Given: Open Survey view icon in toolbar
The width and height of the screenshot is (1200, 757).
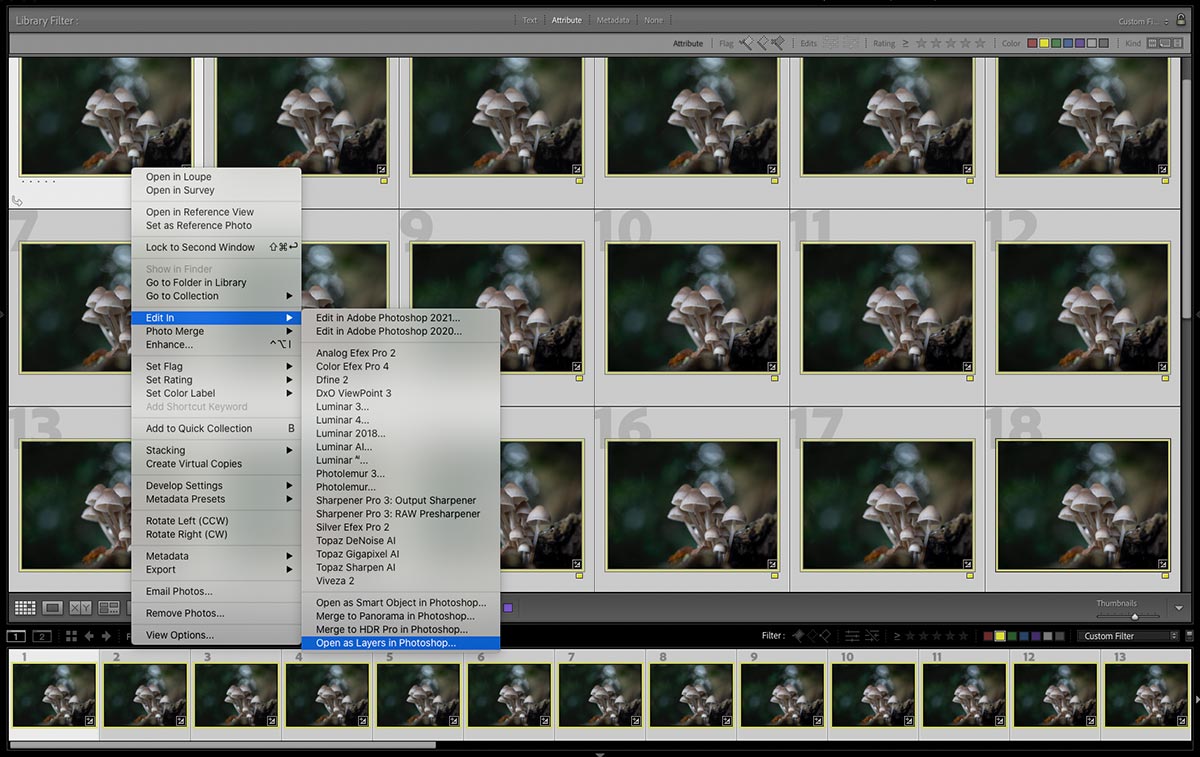Looking at the screenshot, I should coord(109,607).
